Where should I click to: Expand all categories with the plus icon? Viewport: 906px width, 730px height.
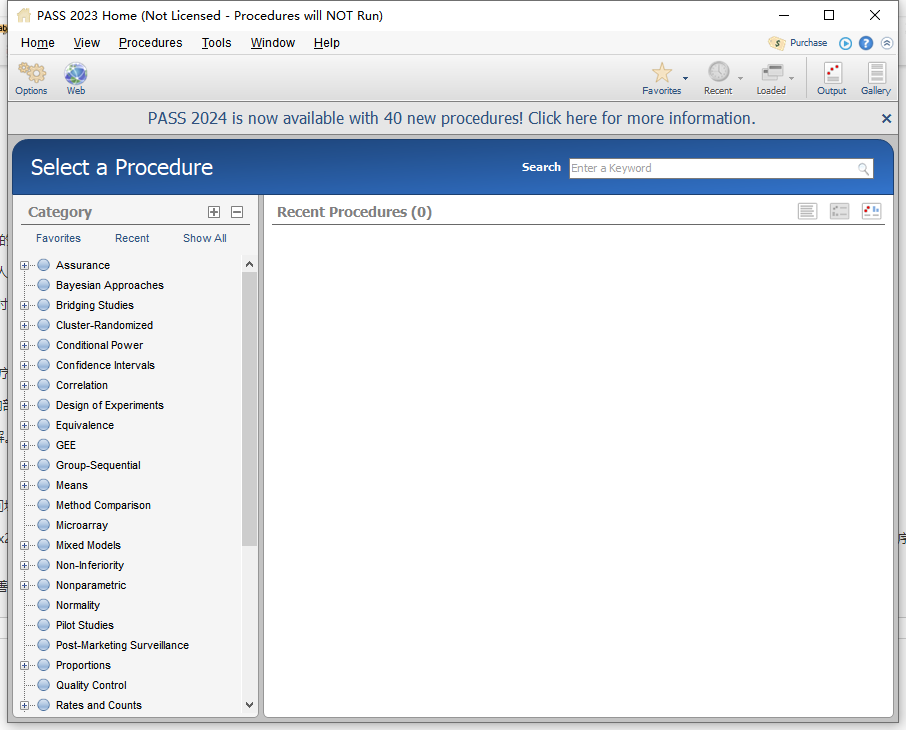214,212
